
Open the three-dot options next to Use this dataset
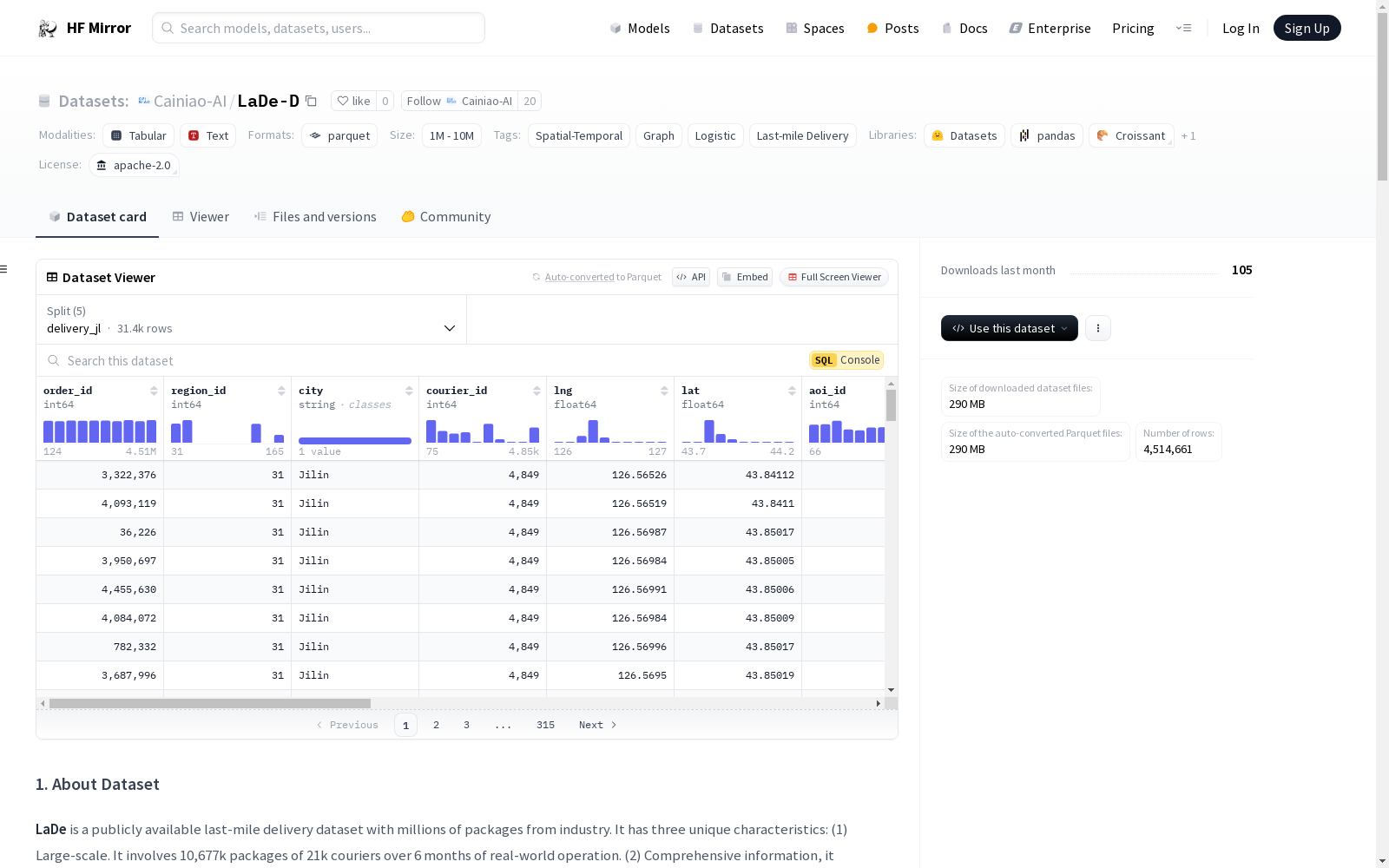tap(1098, 328)
